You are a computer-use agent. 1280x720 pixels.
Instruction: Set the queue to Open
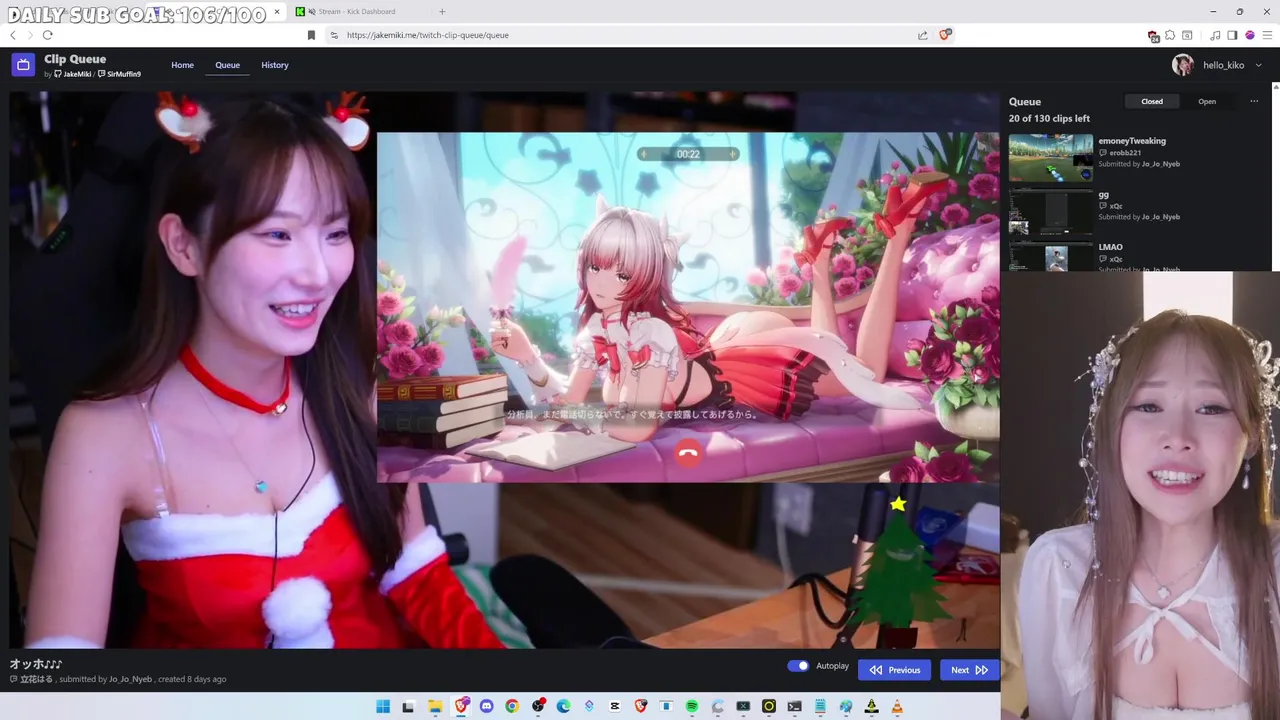1207,101
